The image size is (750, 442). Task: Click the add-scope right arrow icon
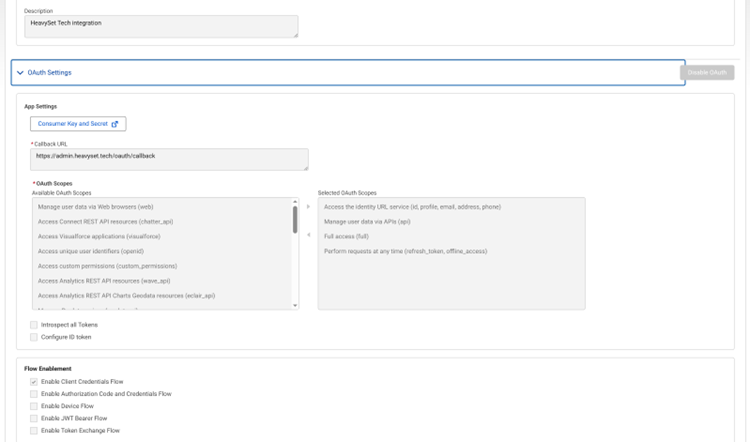[x=308, y=207]
